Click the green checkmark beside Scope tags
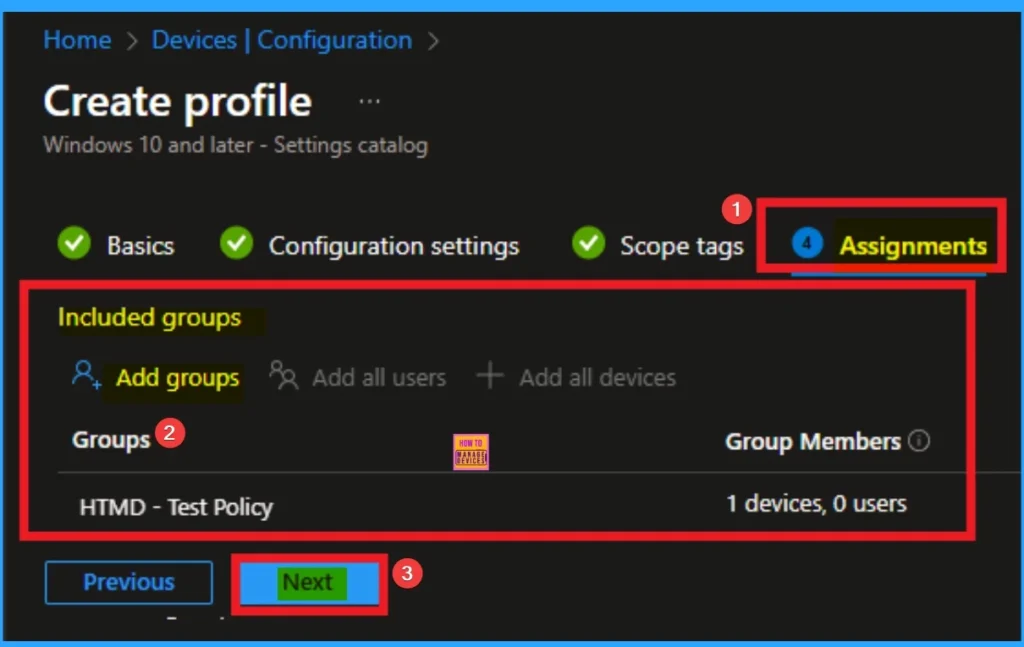This screenshot has height=647, width=1024. (589, 243)
